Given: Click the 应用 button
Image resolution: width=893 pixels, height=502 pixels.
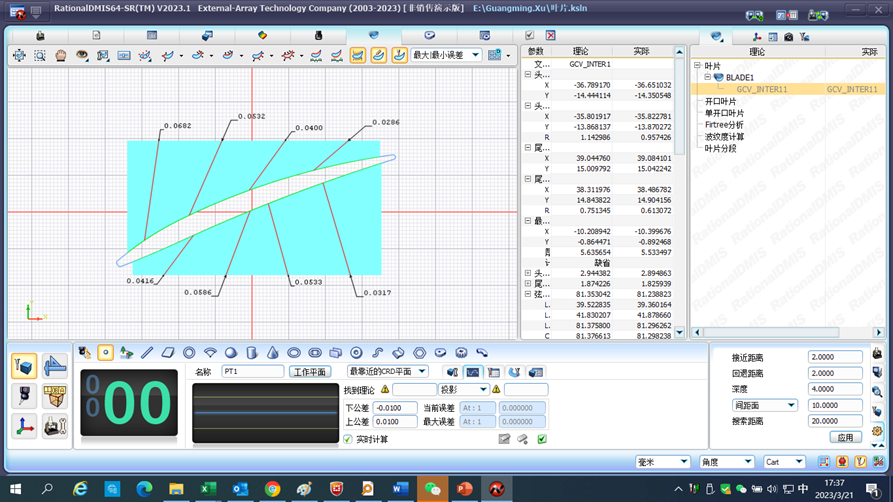Looking at the screenshot, I should 845,438.
